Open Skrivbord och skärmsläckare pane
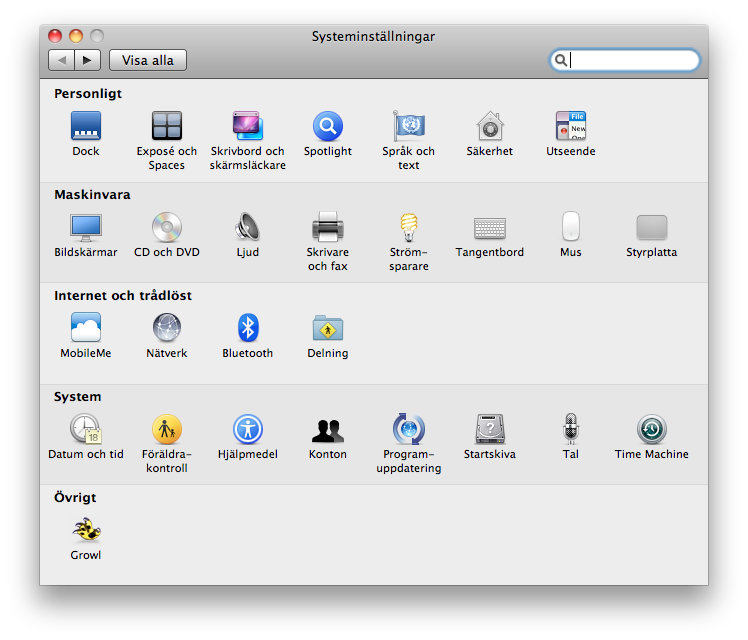This screenshot has height=640, width=748. (247, 127)
